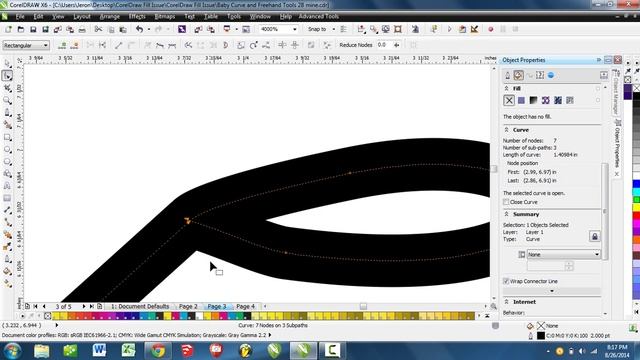Switch to the Page 2 tab

point(188,306)
